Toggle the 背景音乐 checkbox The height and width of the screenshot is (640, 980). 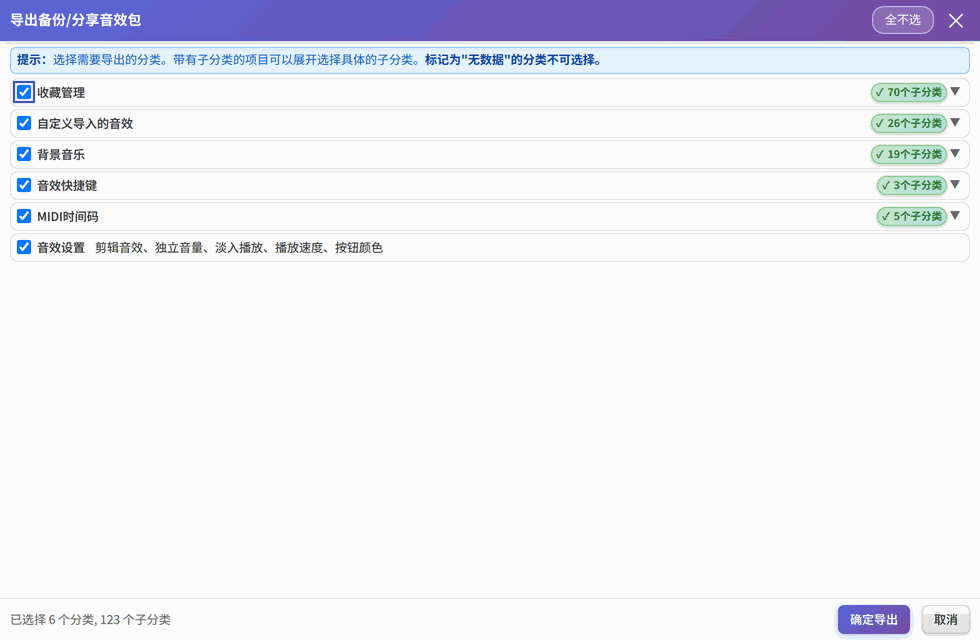click(x=24, y=154)
